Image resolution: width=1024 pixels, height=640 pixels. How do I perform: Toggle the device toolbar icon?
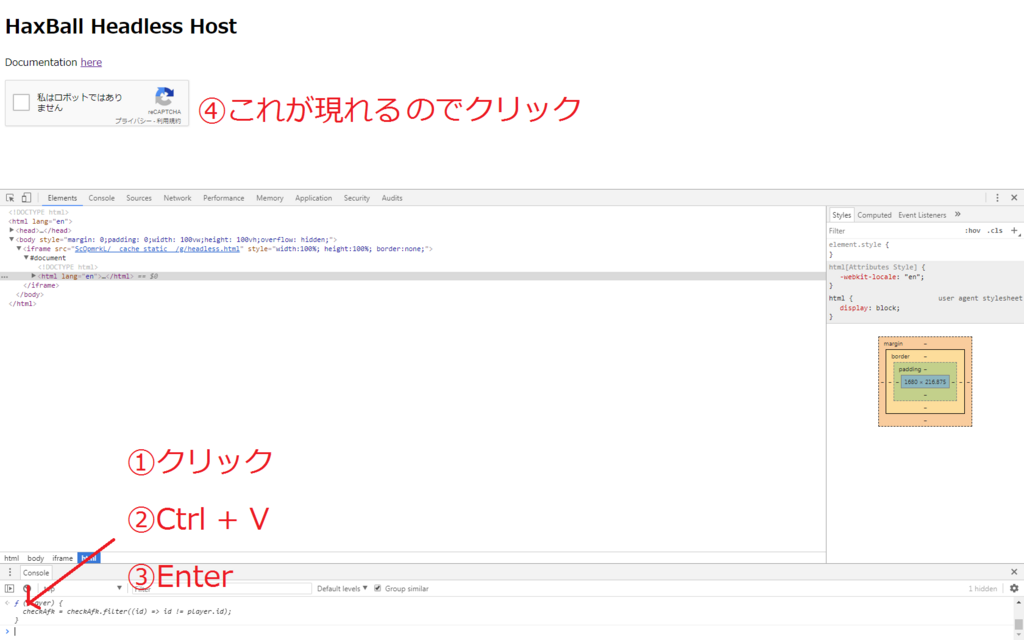coord(26,198)
